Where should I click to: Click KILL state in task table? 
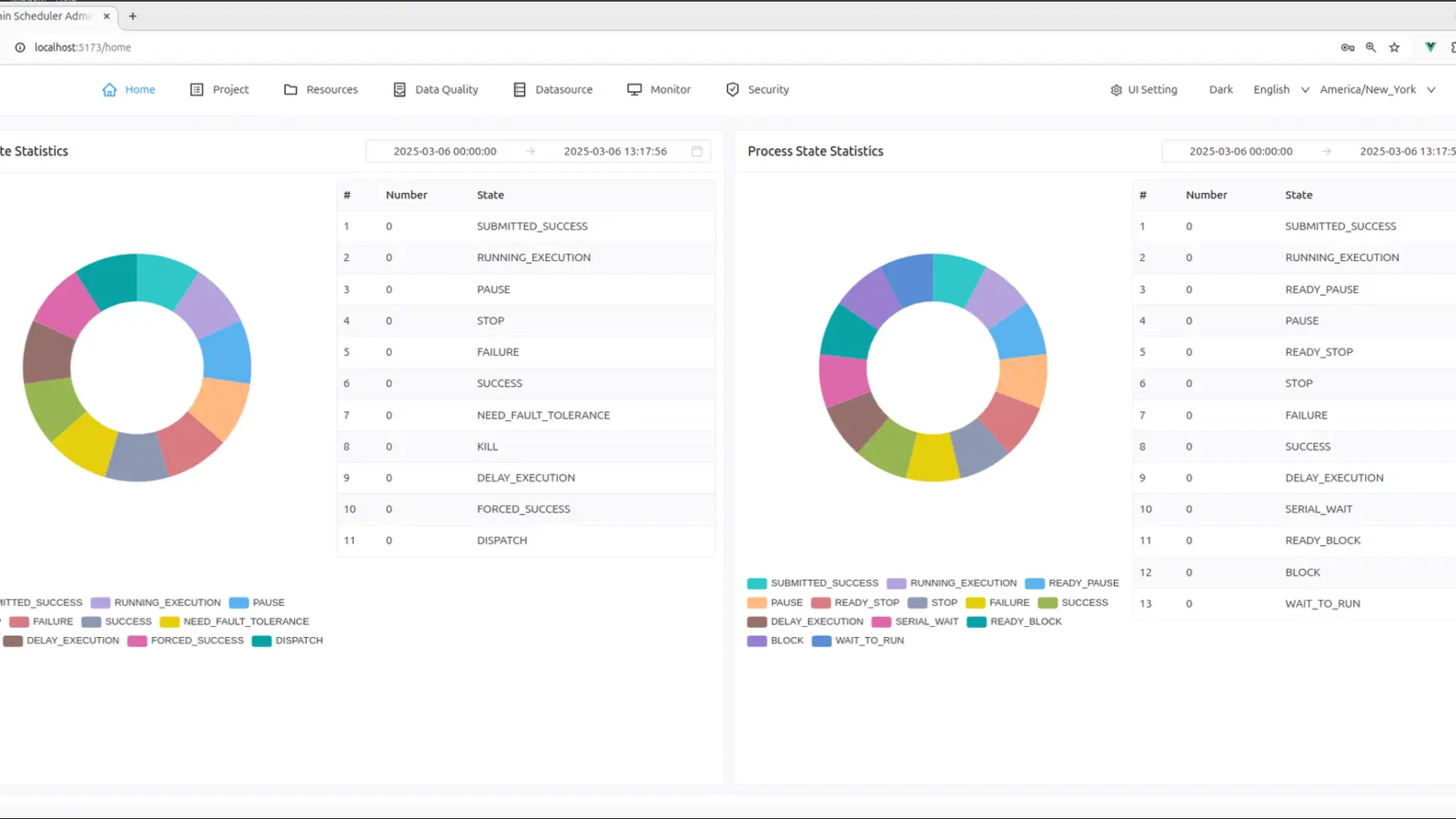pyautogui.click(x=487, y=447)
